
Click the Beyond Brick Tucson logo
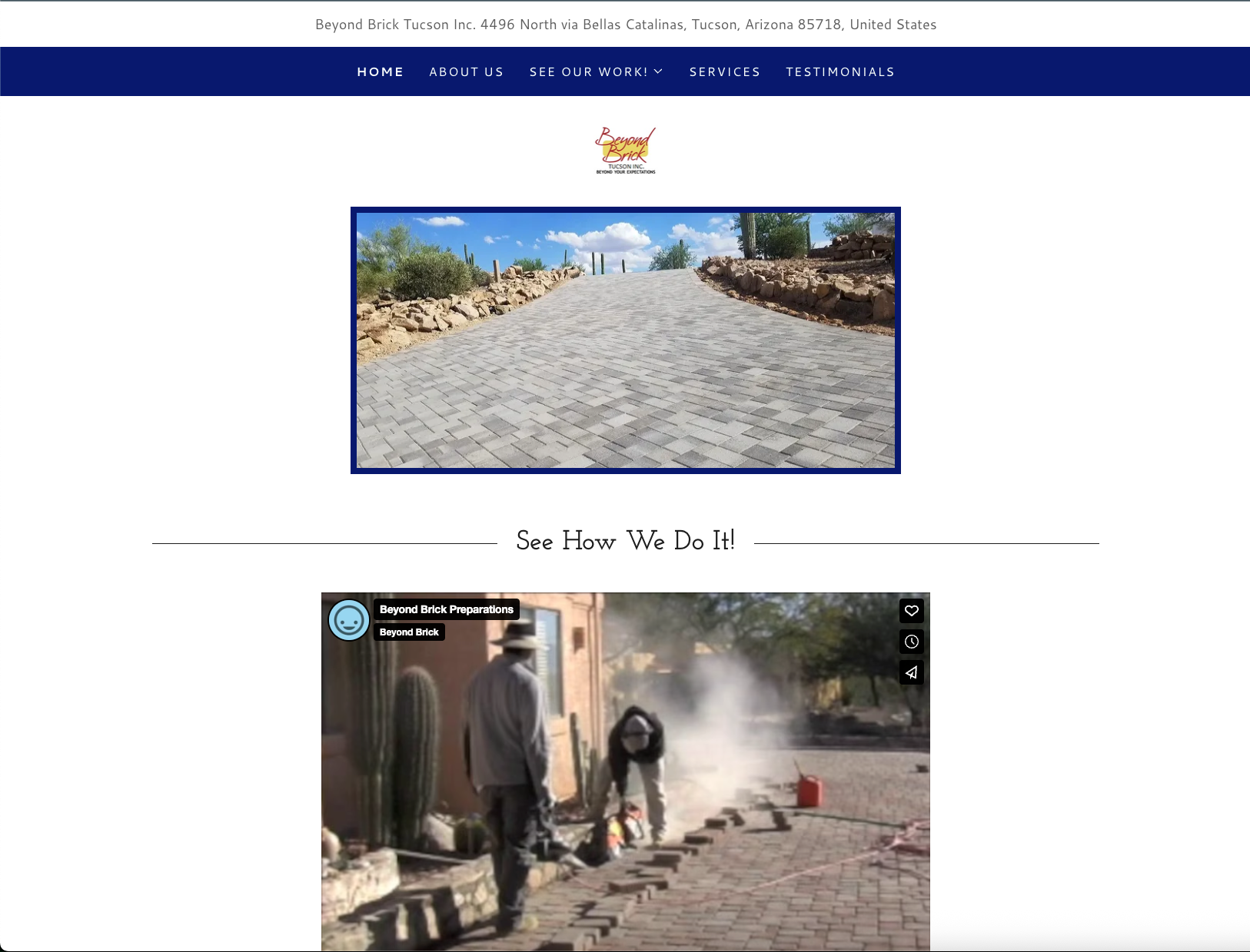[x=625, y=151]
